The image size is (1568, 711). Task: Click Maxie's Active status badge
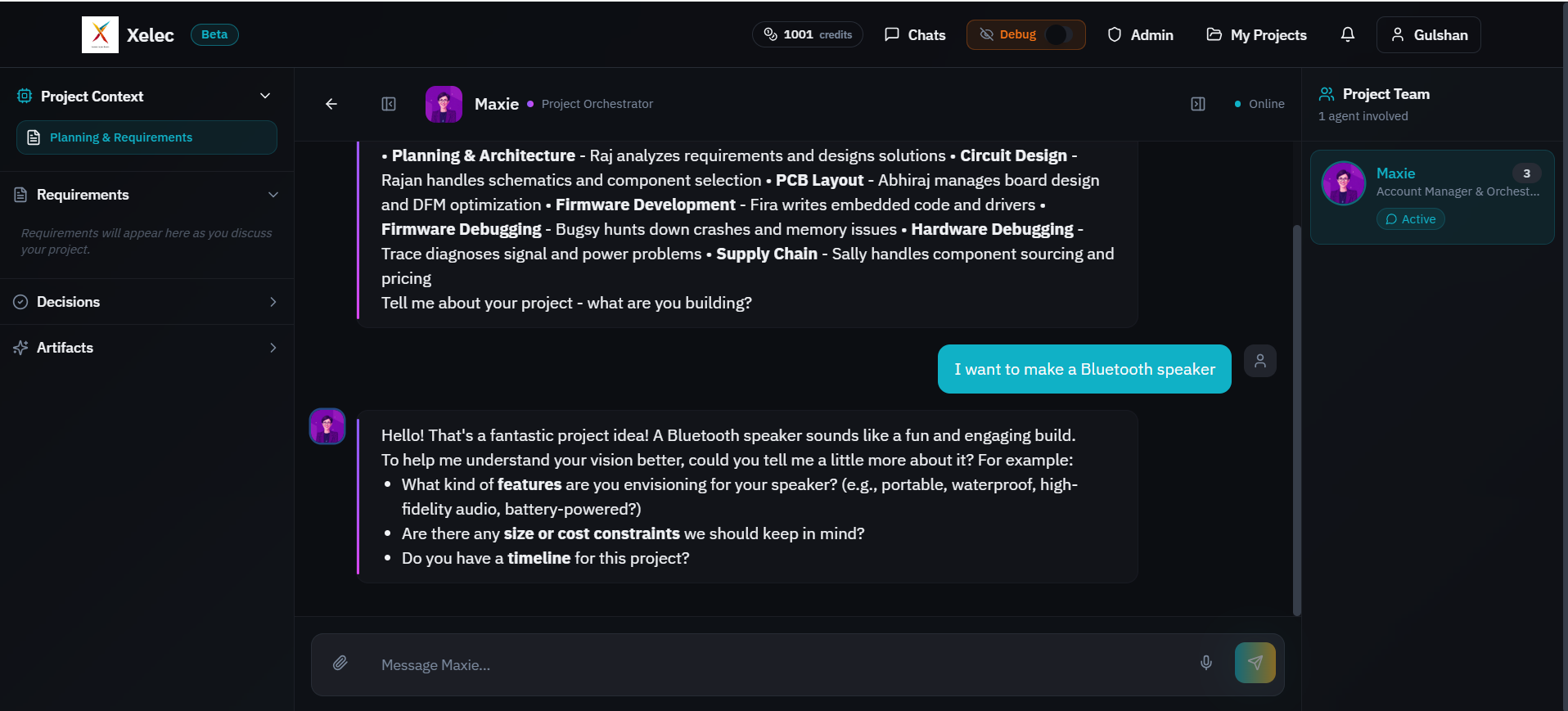pyautogui.click(x=1409, y=219)
